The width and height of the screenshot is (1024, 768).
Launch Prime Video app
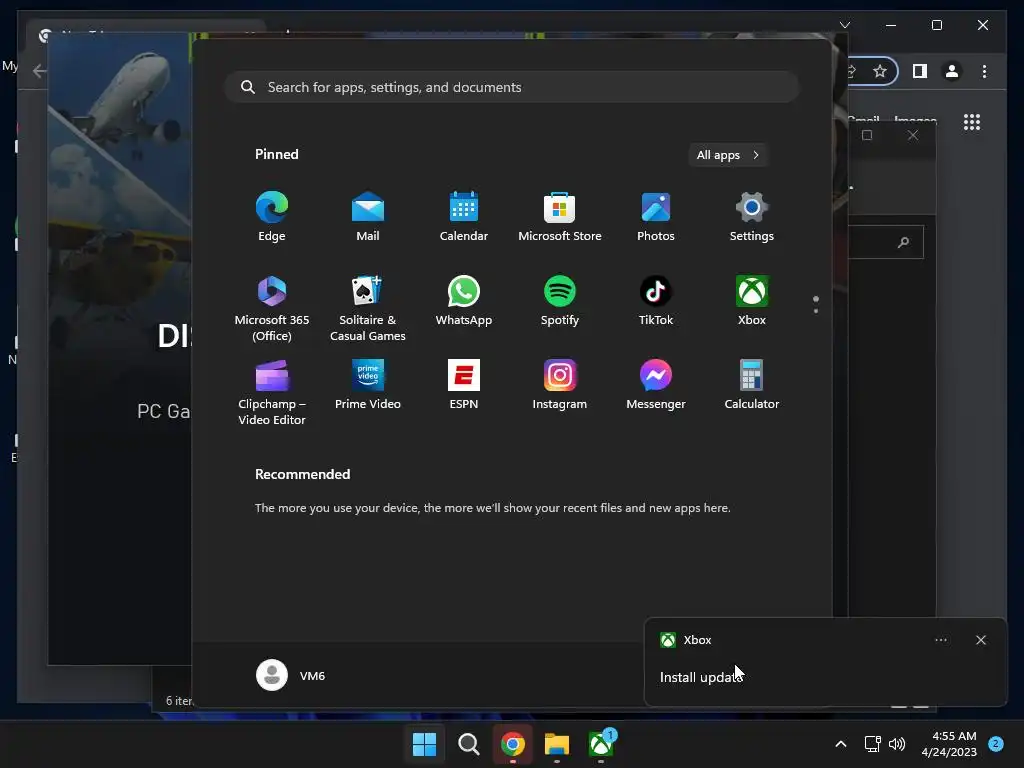(x=368, y=385)
